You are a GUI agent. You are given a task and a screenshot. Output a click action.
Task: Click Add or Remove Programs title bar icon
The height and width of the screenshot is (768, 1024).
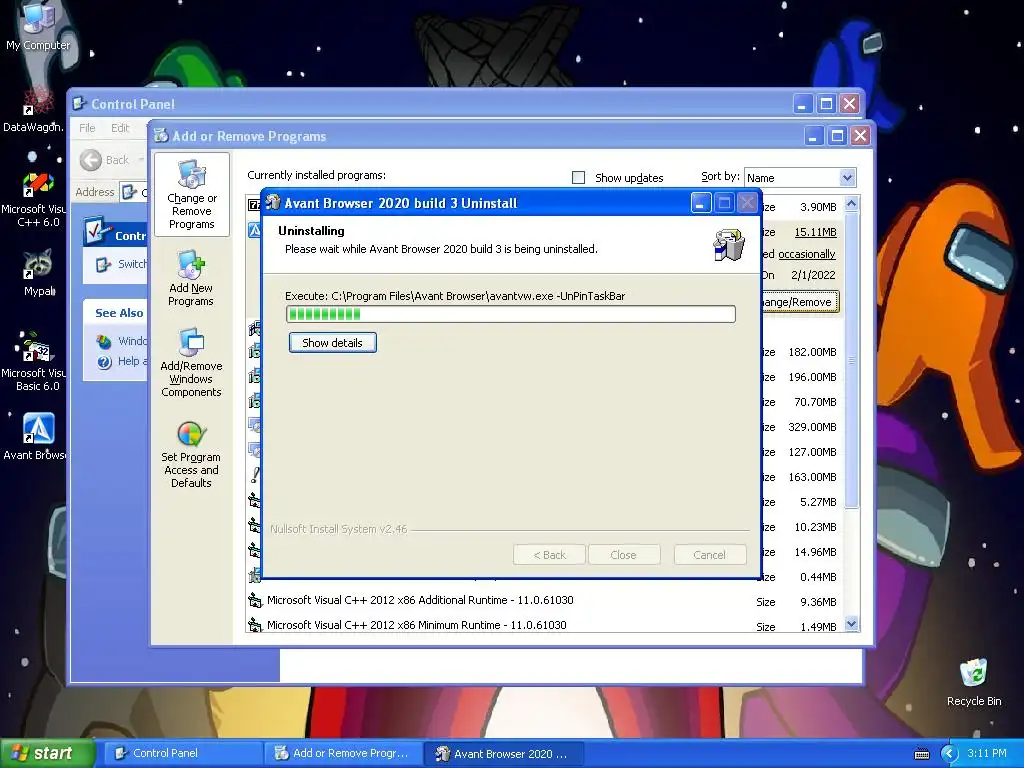click(161, 135)
